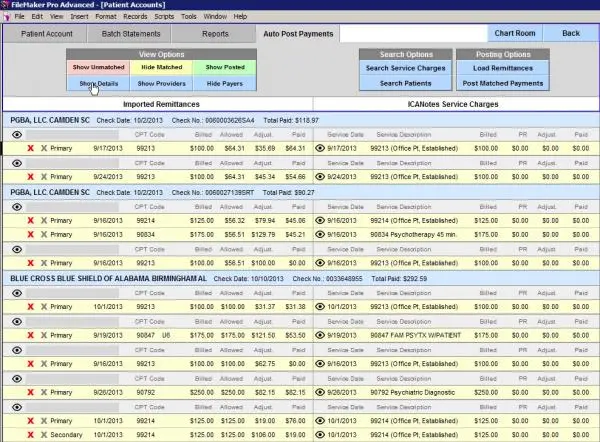Click blank field beside Auto Post Payments tab

tap(413, 34)
